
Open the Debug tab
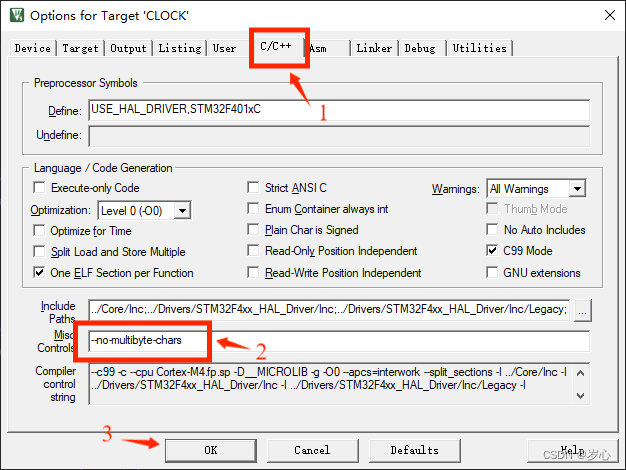[420, 48]
